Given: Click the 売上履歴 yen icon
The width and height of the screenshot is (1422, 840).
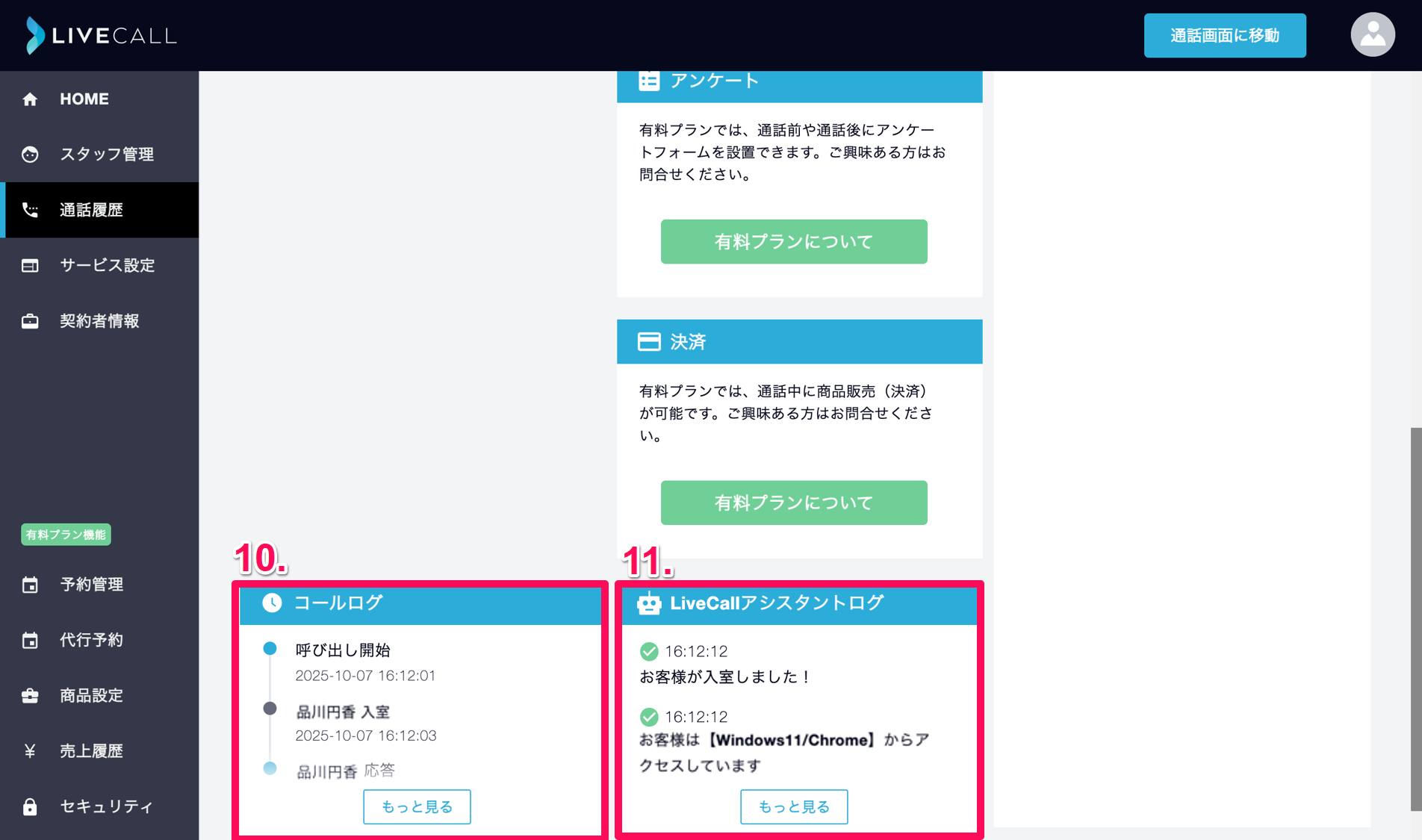Looking at the screenshot, I should point(30,751).
